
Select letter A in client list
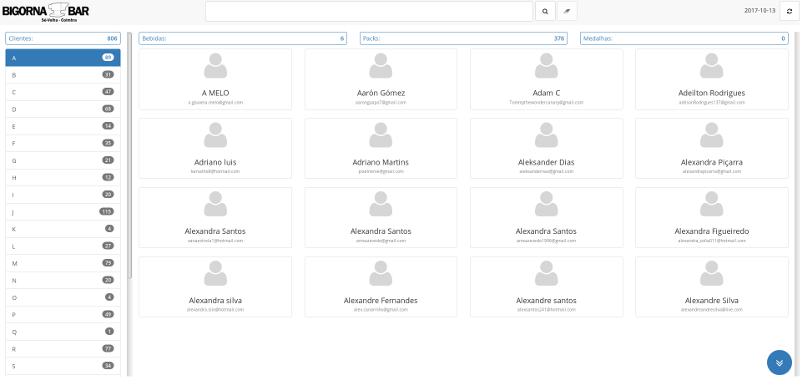pos(63,58)
